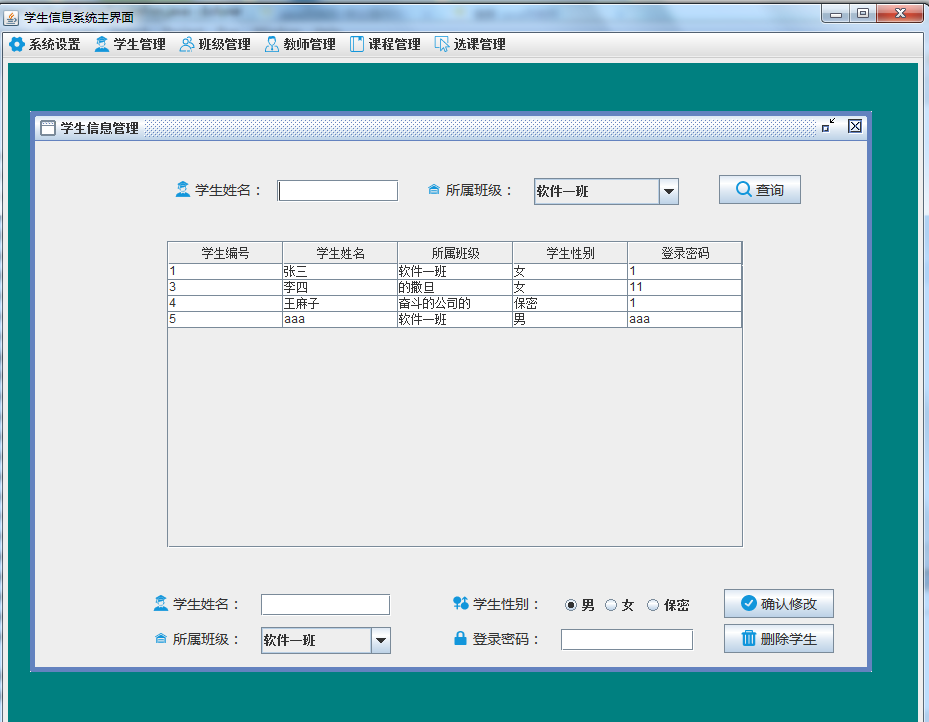Click the 学生姓名 column header
929x722 pixels.
(x=340, y=253)
